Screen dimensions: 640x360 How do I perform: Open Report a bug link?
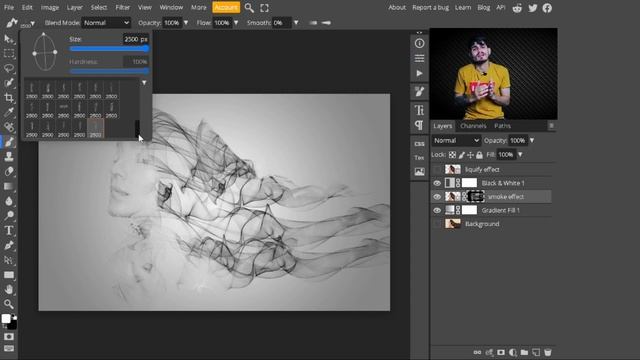click(430, 7)
